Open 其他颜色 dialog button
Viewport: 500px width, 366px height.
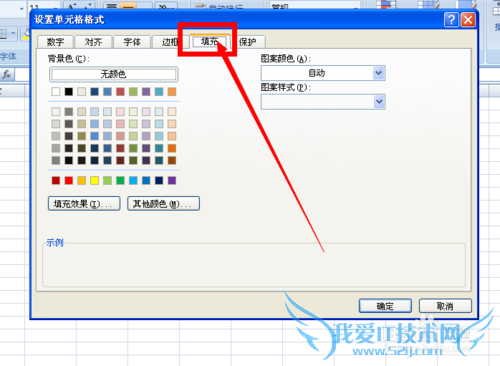[x=163, y=204]
